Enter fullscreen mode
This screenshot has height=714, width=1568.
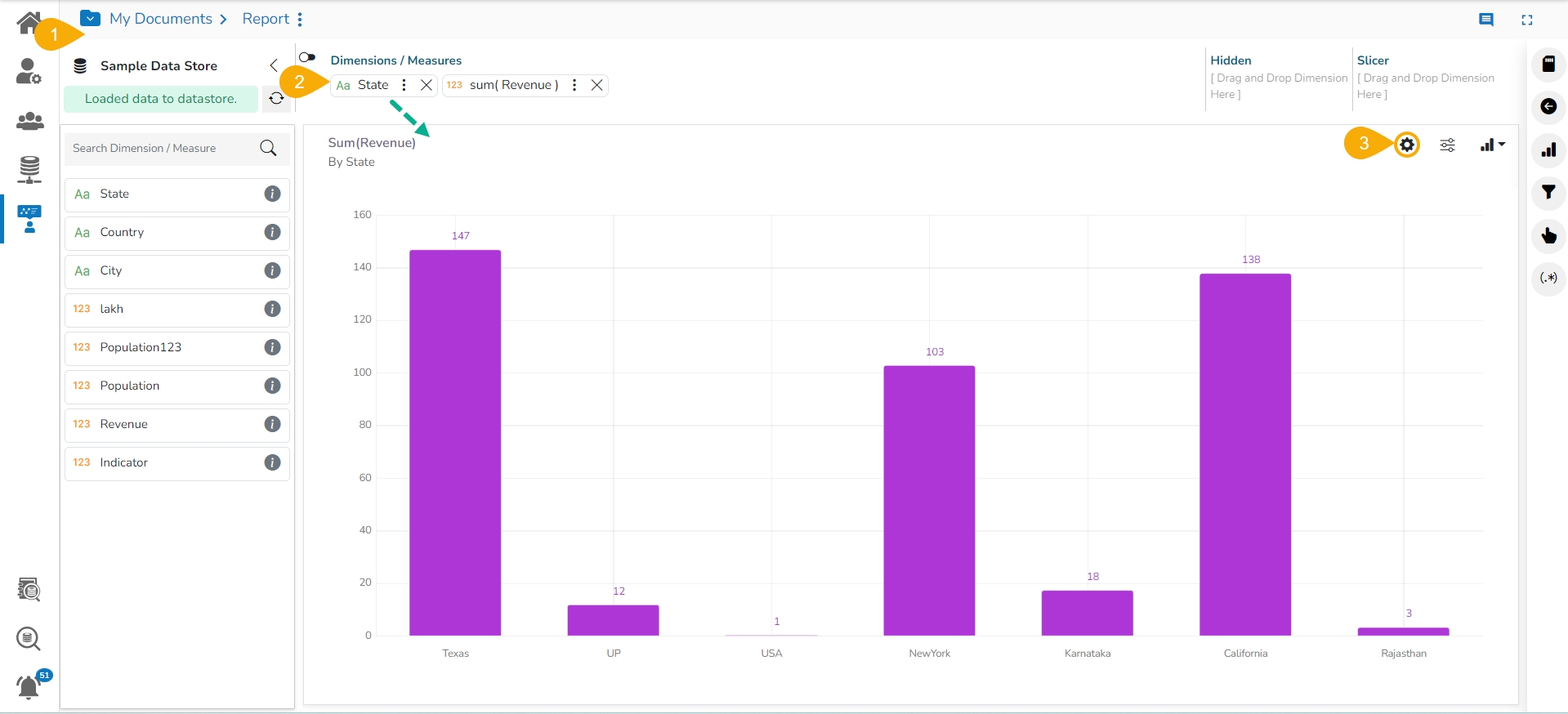coord(1526,20)
